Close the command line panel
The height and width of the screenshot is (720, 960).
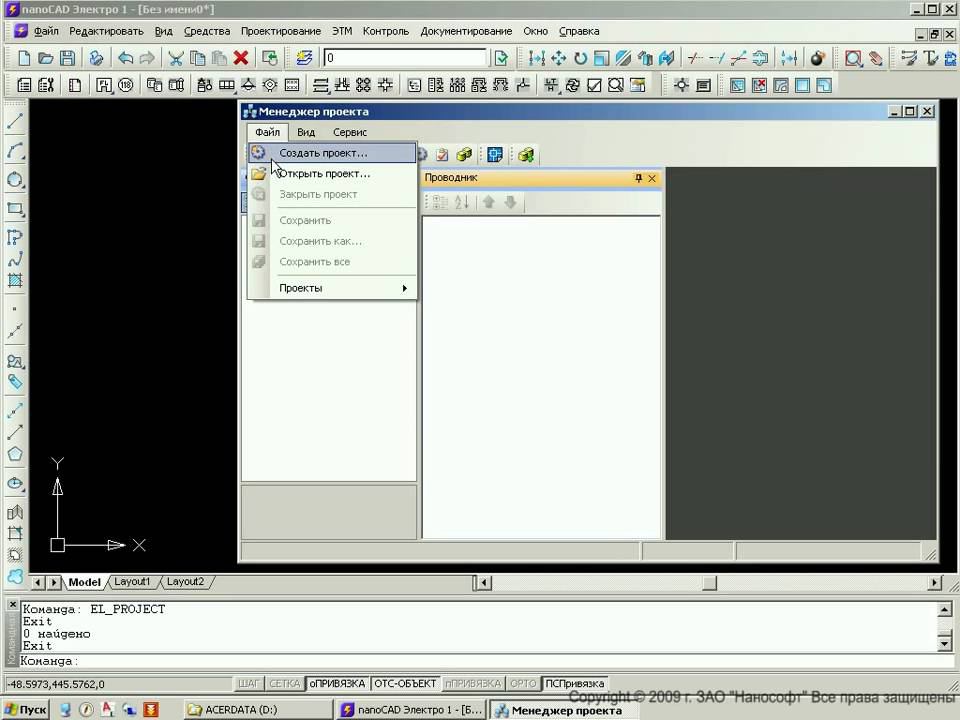pos(12,605)
